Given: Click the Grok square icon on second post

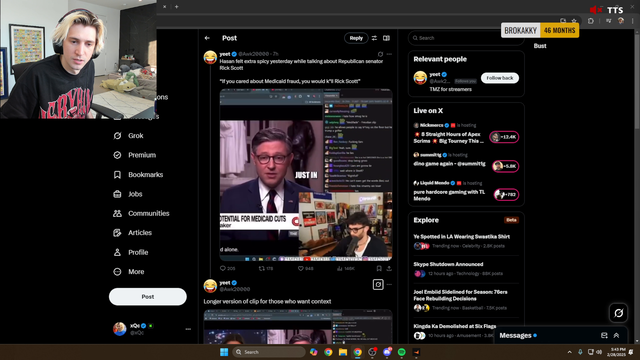Looking at the screenshot, I should point(378,284).
